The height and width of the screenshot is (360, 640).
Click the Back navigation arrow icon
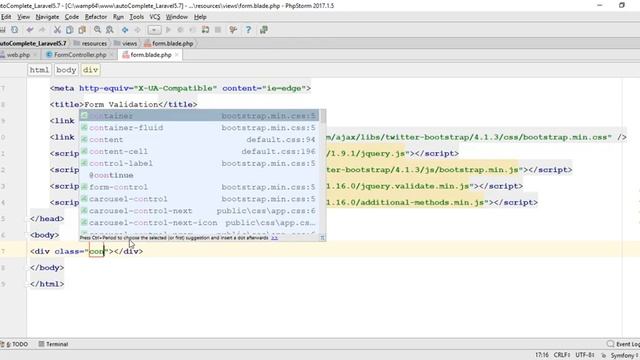125,30
